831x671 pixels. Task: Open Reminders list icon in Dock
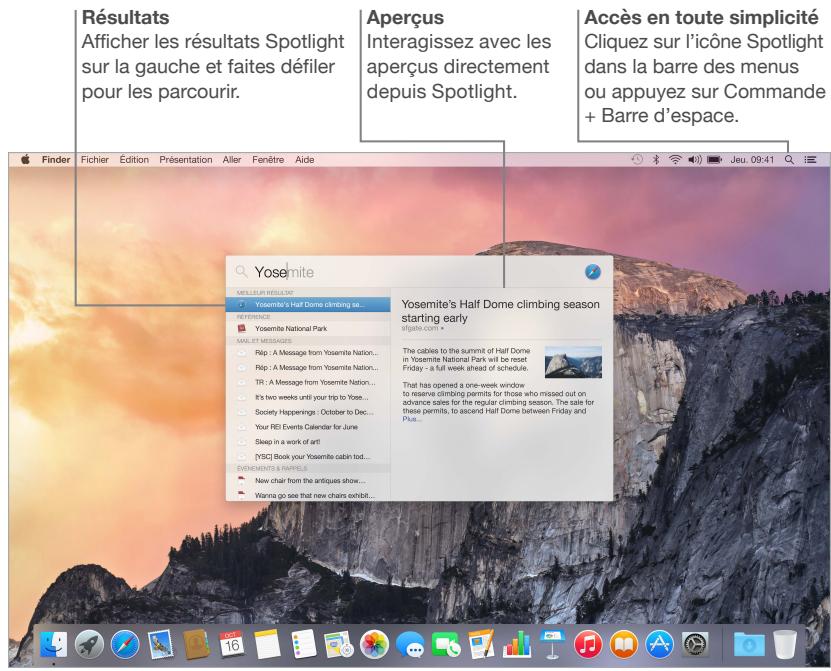pos(303,644)
